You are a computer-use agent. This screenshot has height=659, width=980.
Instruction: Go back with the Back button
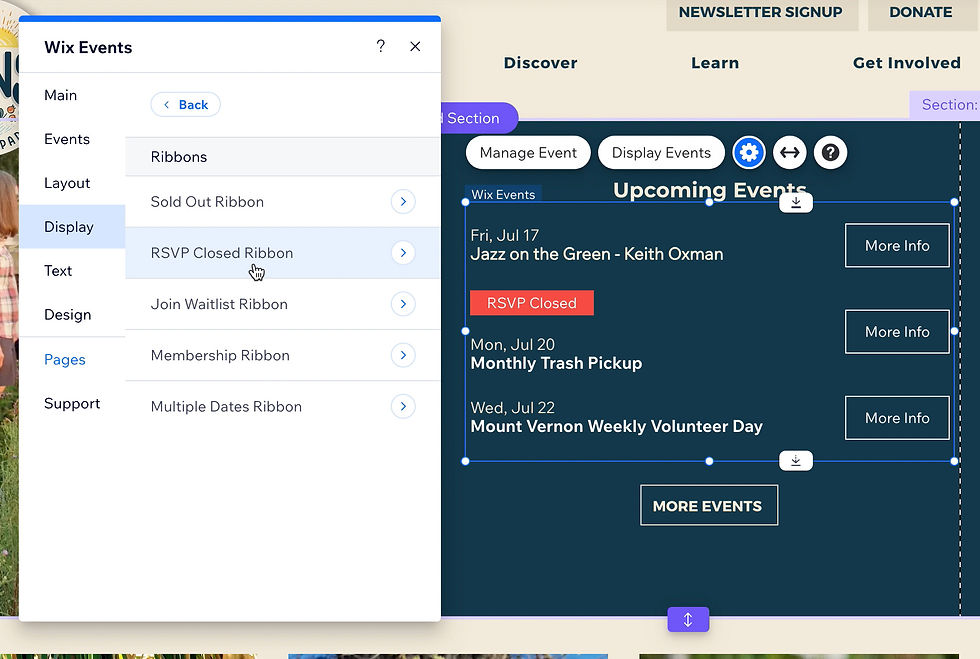click(186, 104)
